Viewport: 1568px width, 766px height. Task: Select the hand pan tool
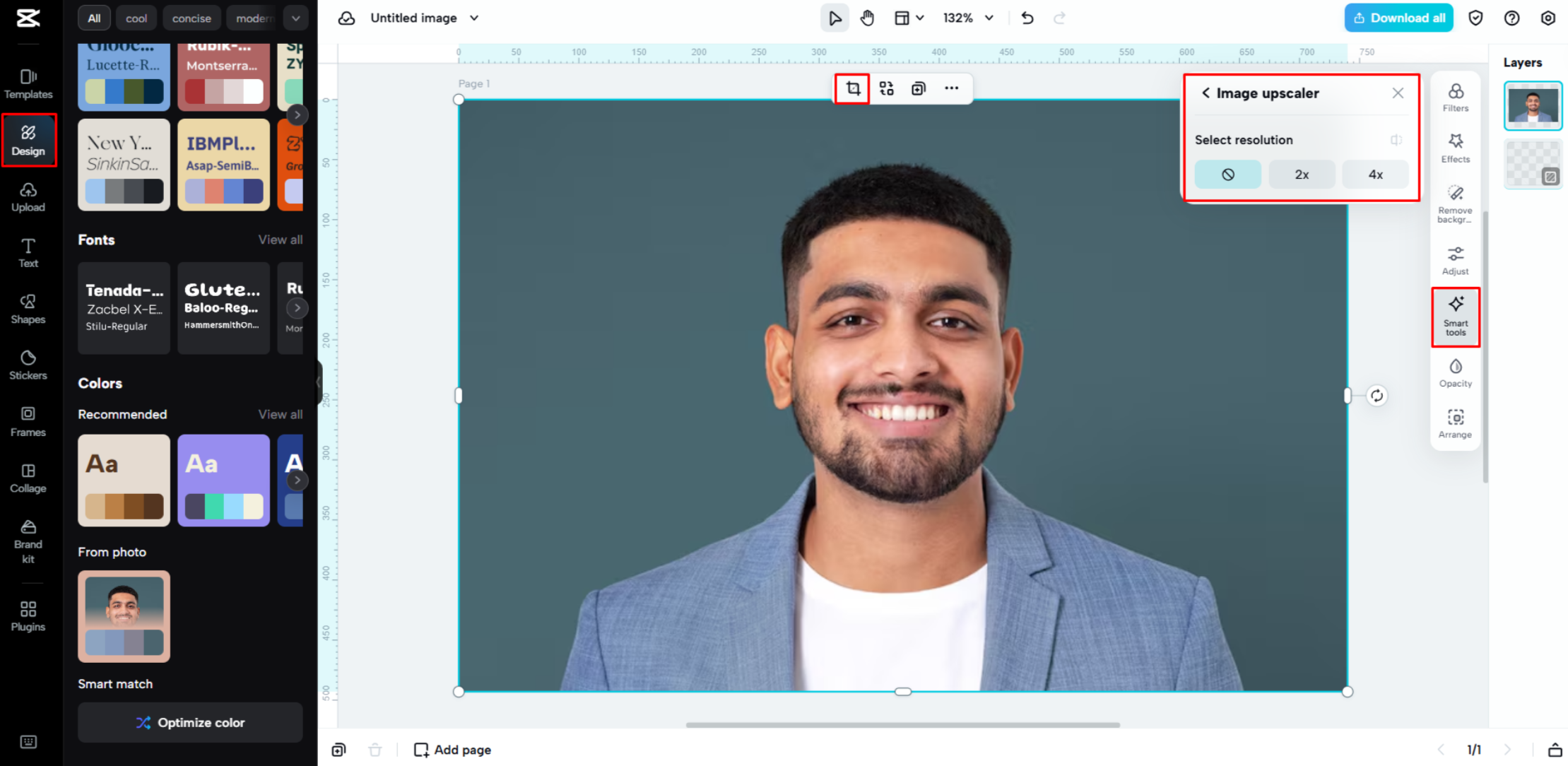(x=867, y=18)
